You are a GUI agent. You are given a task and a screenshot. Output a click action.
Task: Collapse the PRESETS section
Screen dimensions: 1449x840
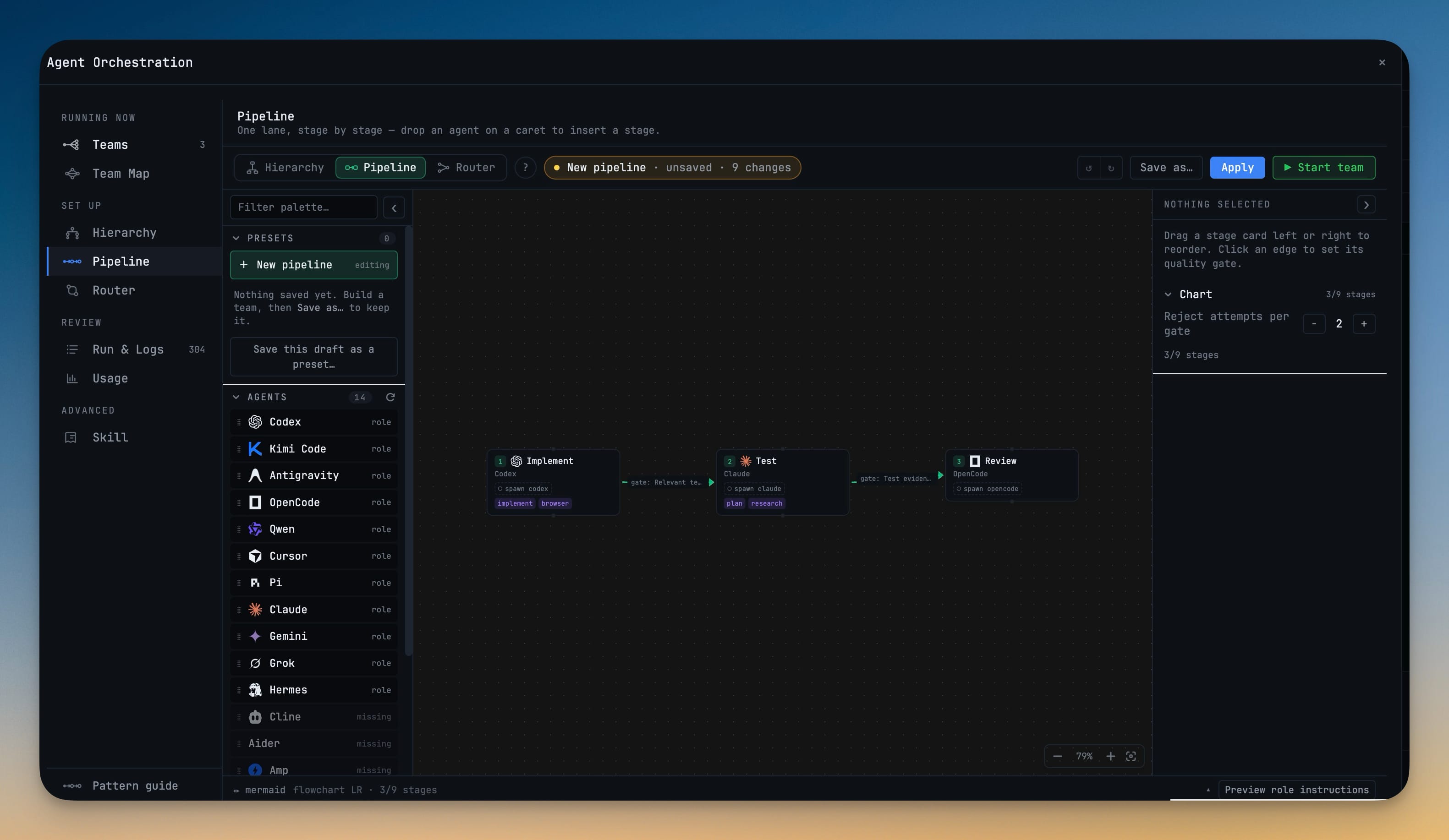(x=236, y=238)
